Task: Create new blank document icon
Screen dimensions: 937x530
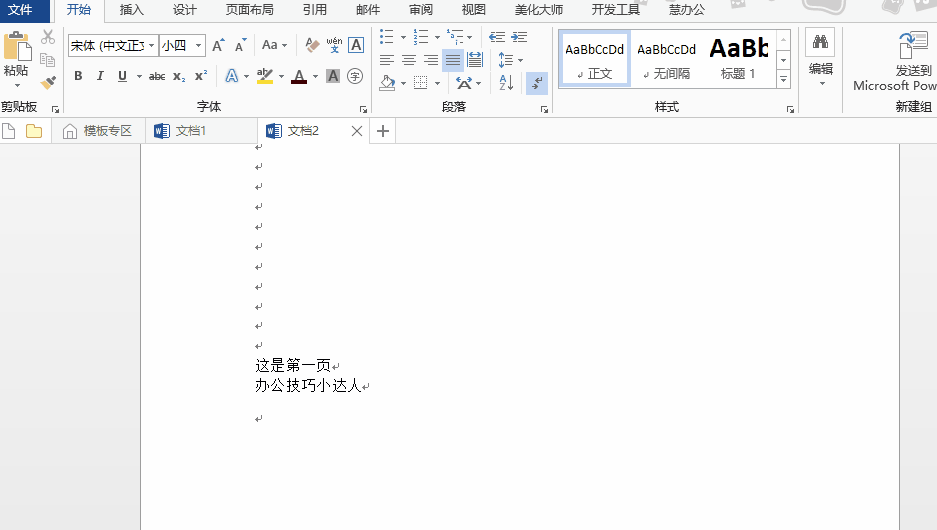Action: [9, 131]
